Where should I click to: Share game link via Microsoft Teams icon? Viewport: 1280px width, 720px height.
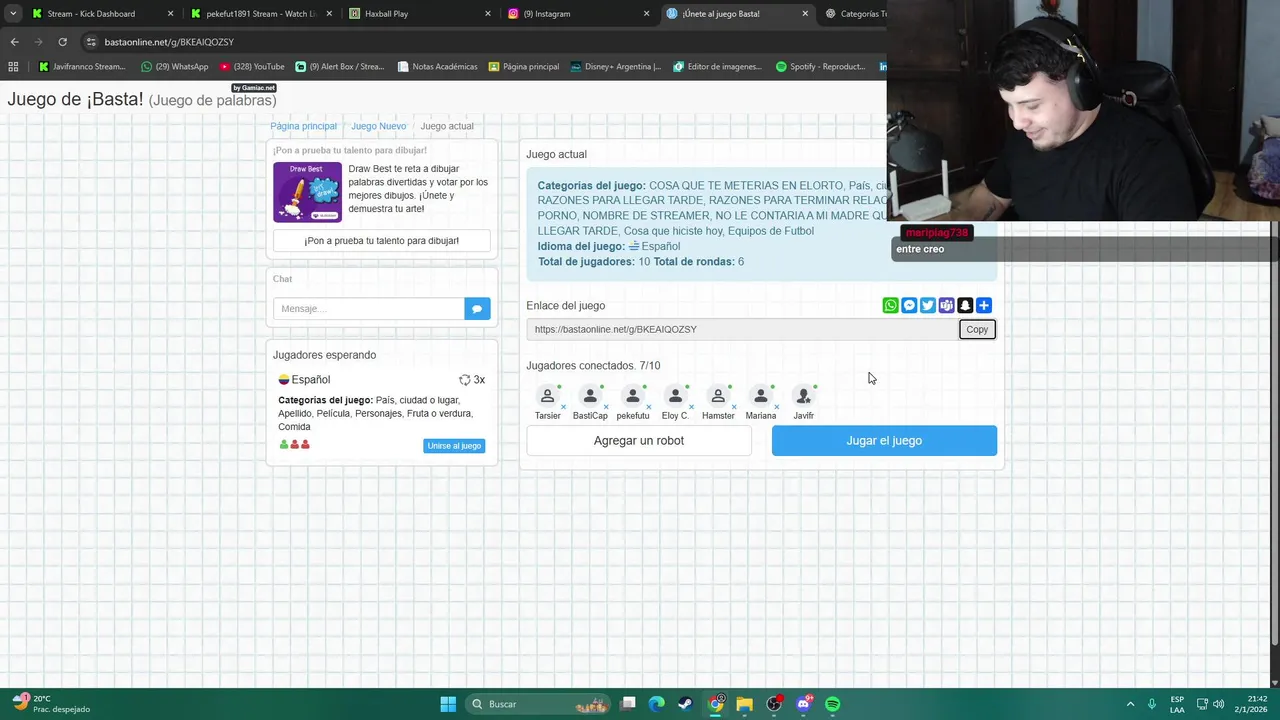click(946, 305)
